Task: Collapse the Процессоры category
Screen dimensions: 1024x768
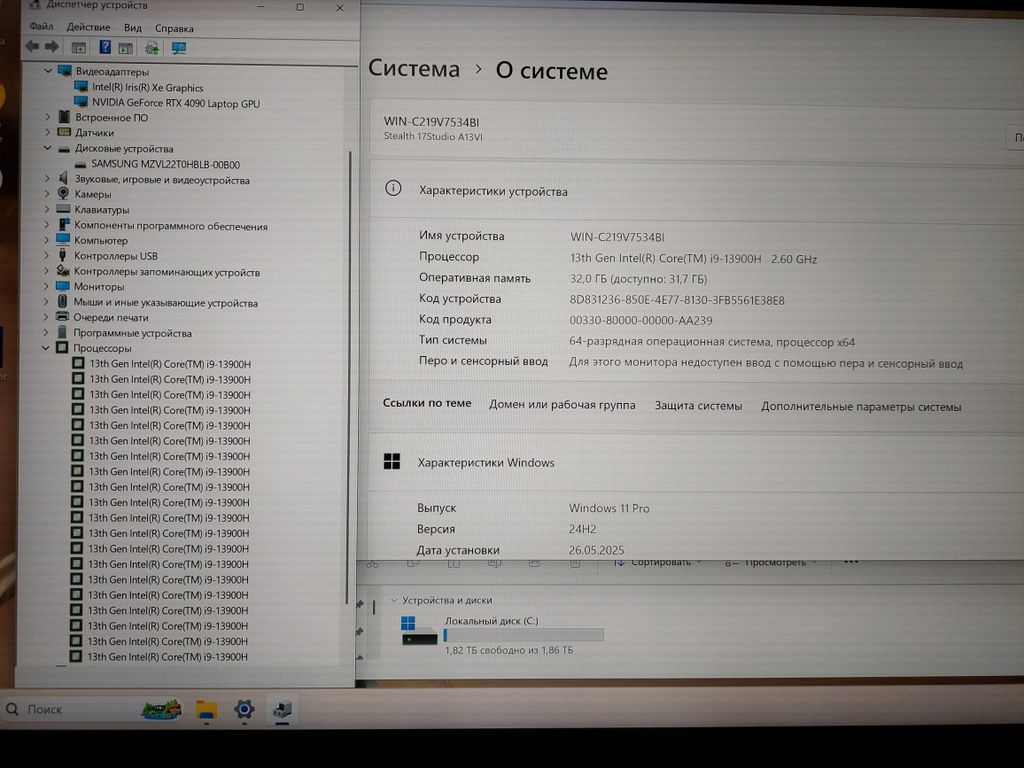Action: 45,348
